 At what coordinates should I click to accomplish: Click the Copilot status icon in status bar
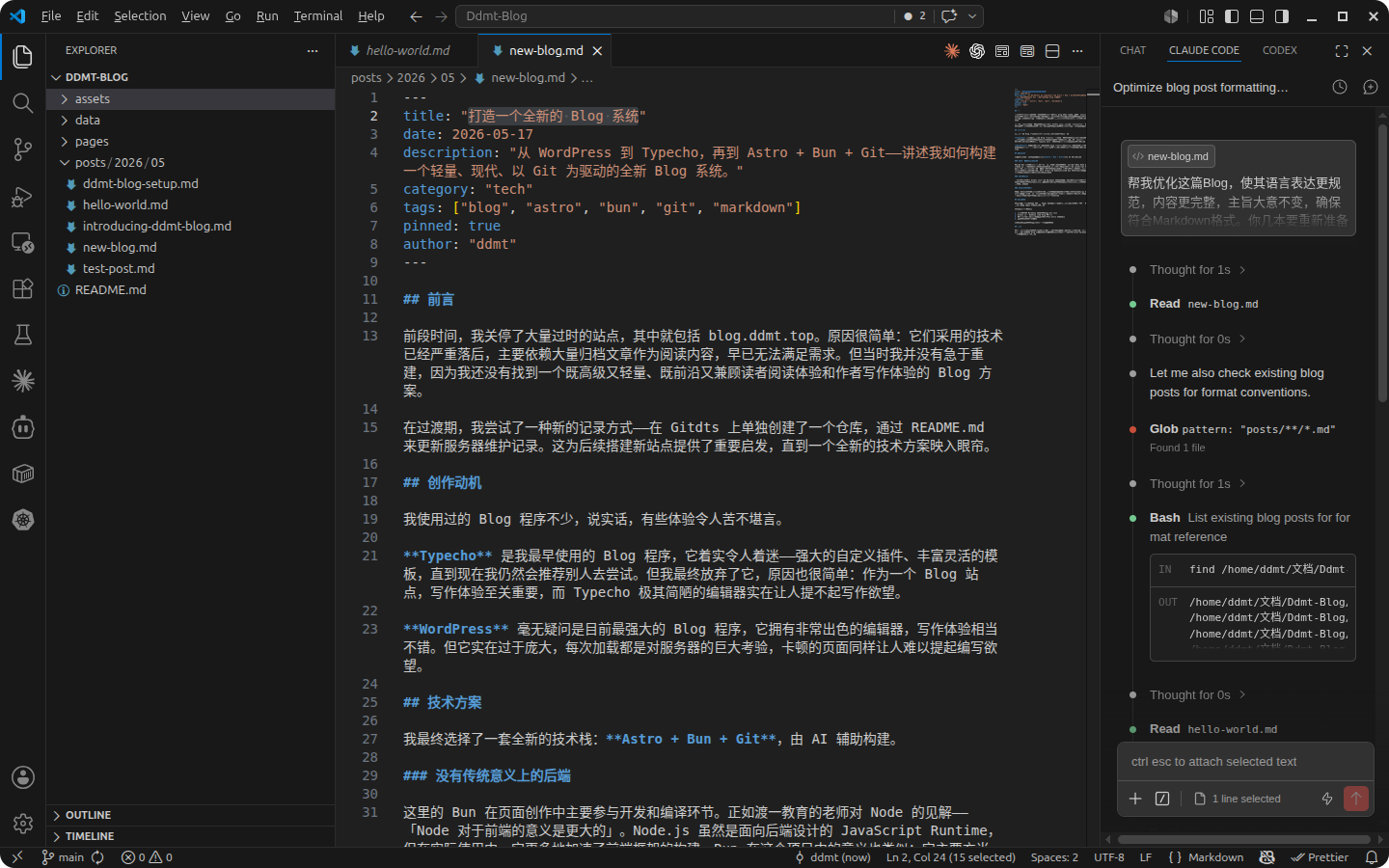coord(1267,857)
